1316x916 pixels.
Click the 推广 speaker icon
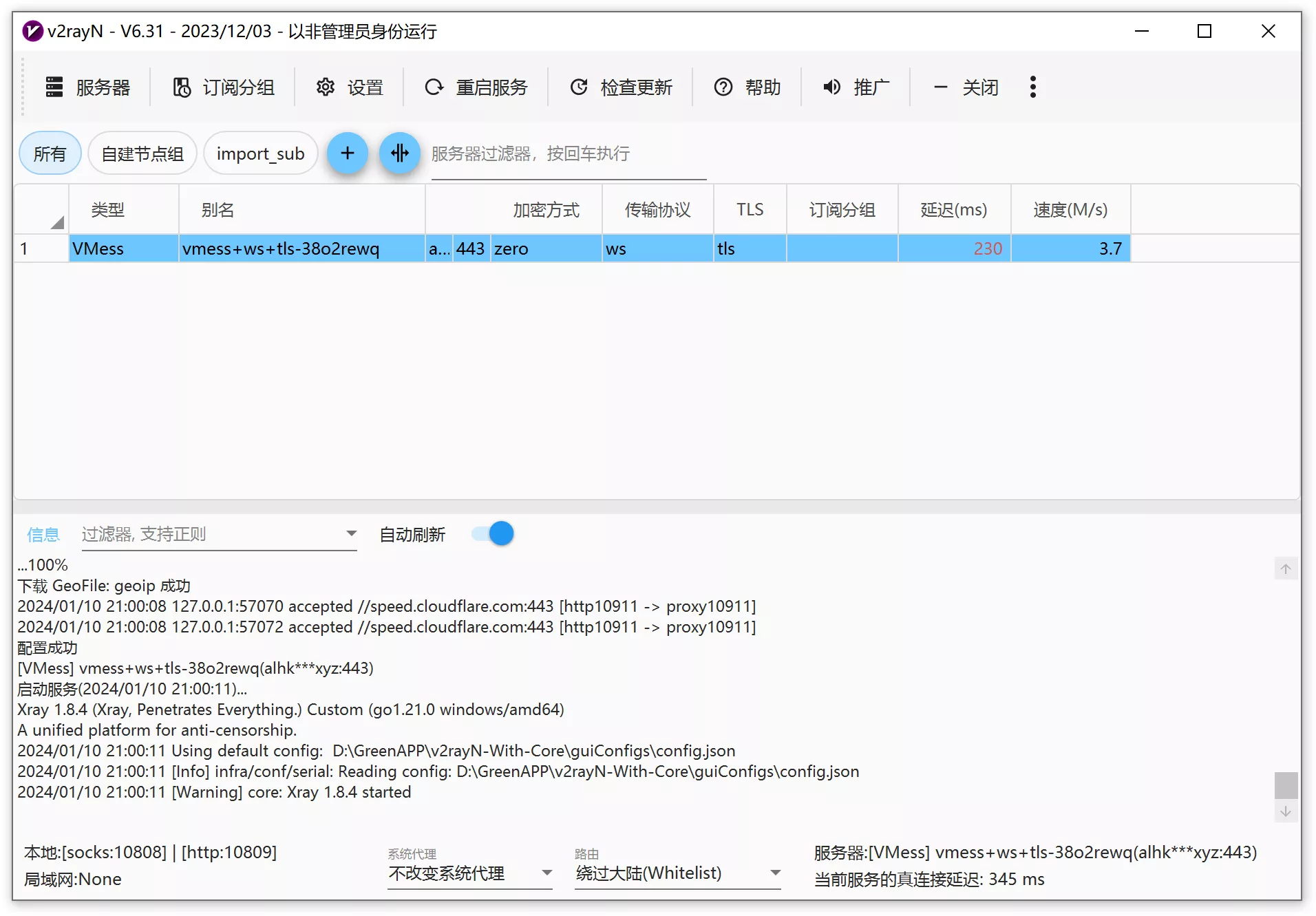[x=831, y=87]
